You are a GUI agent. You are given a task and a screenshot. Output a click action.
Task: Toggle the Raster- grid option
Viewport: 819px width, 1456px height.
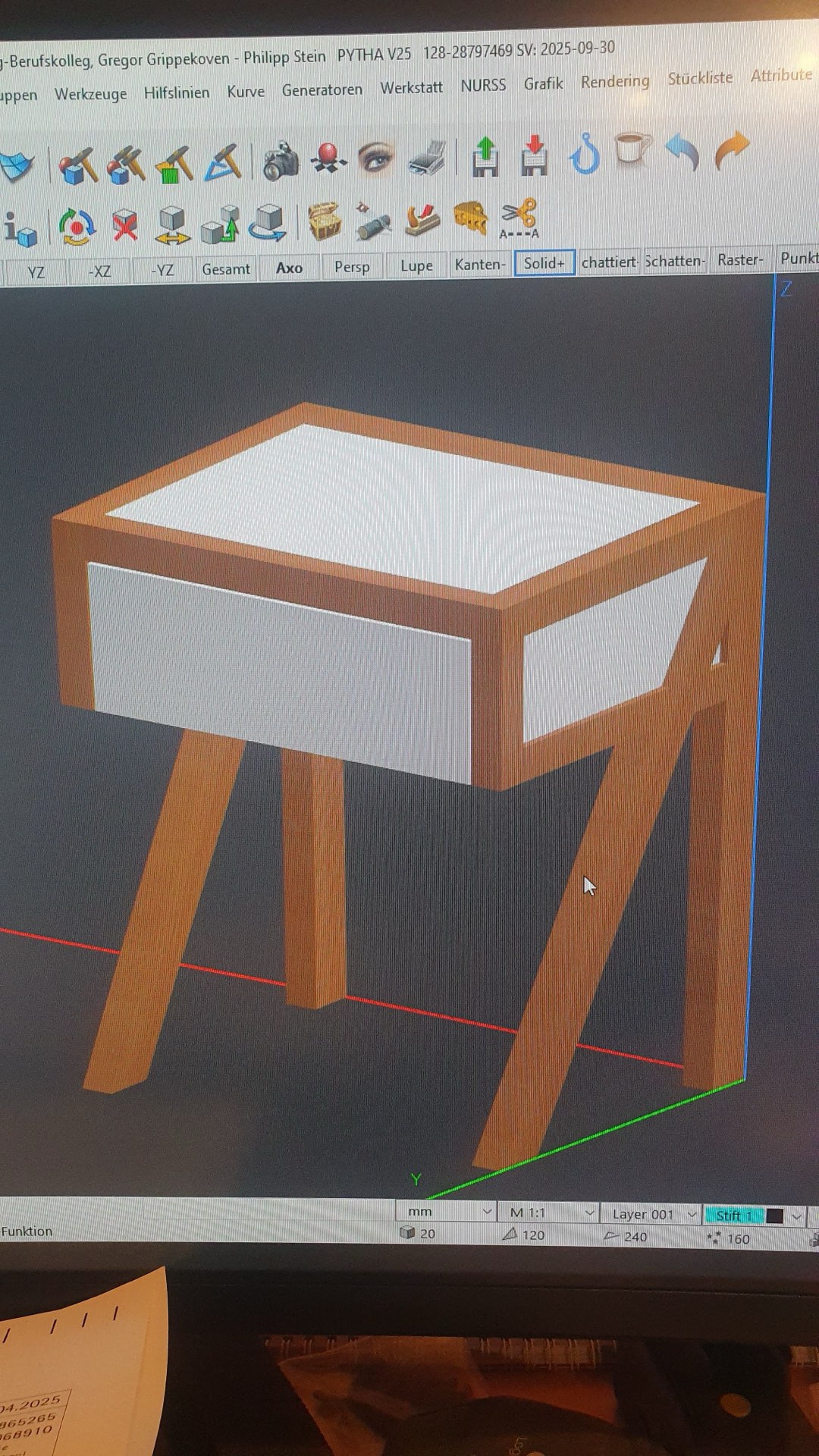[x=740, y=260]
